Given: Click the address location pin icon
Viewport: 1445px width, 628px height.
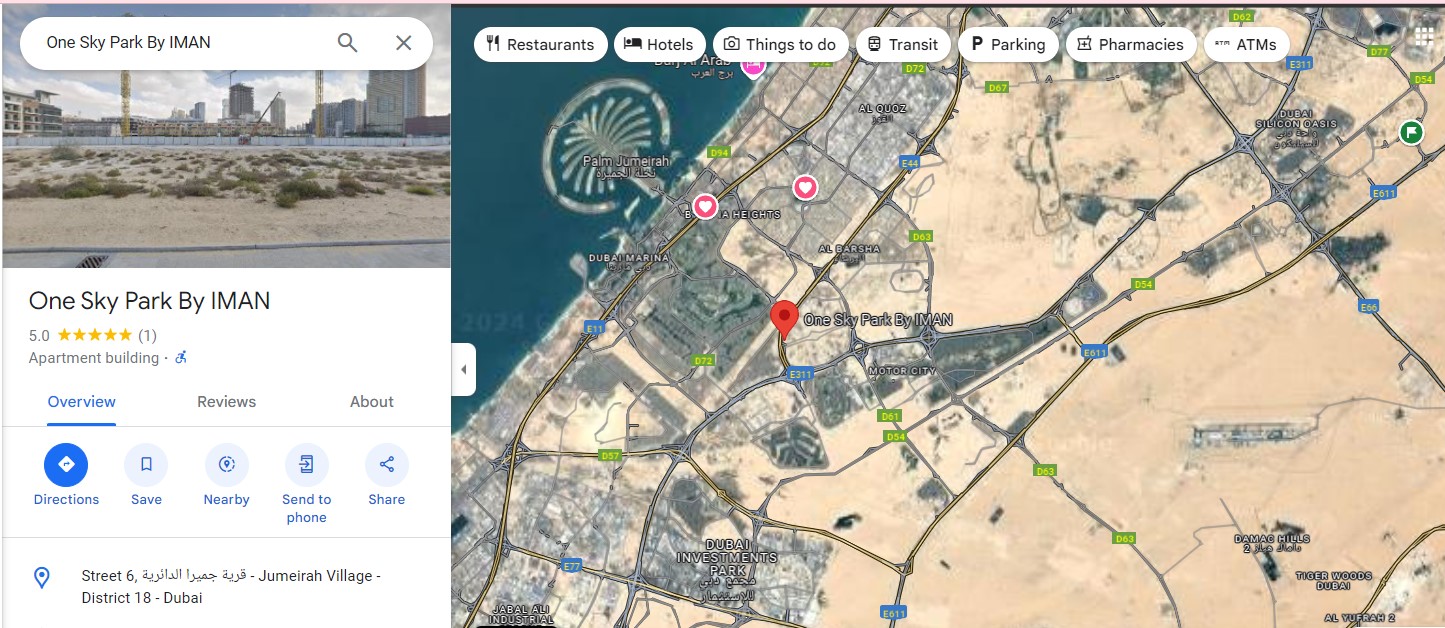Looking at the screenshot, I should coord(42,577).
